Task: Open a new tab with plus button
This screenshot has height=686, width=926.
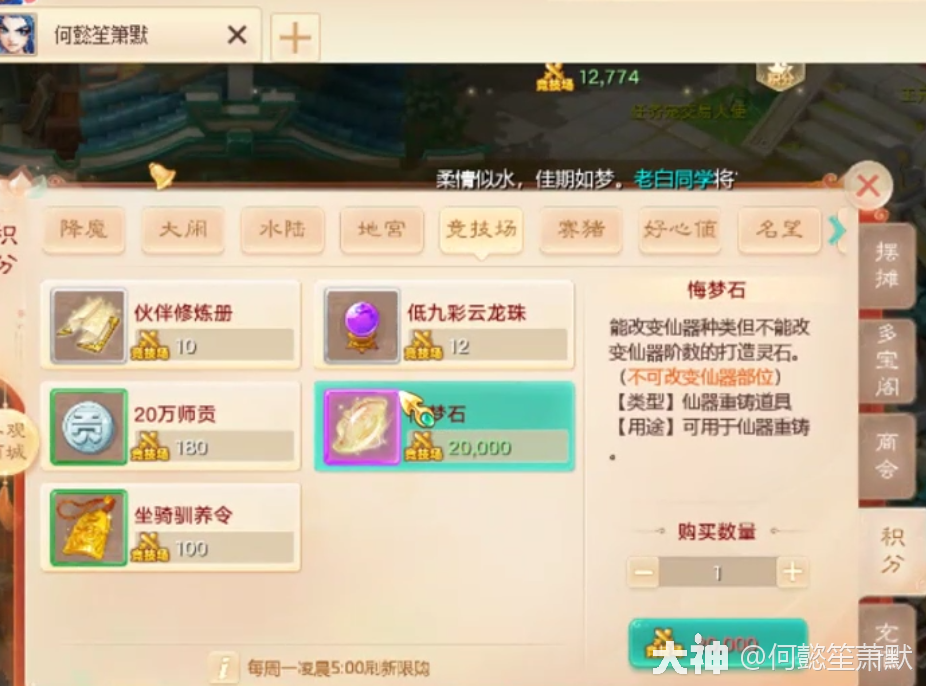Action: 295,38
